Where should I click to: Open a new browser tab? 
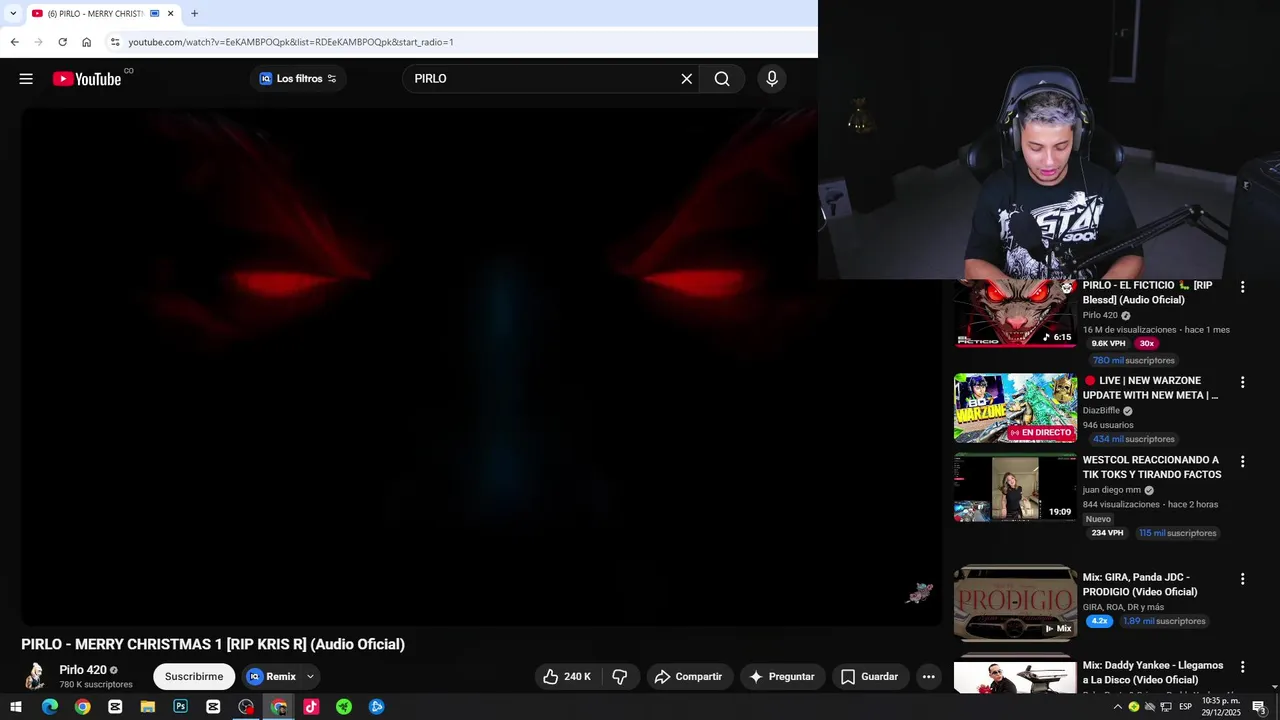click(x=194, y=13)
